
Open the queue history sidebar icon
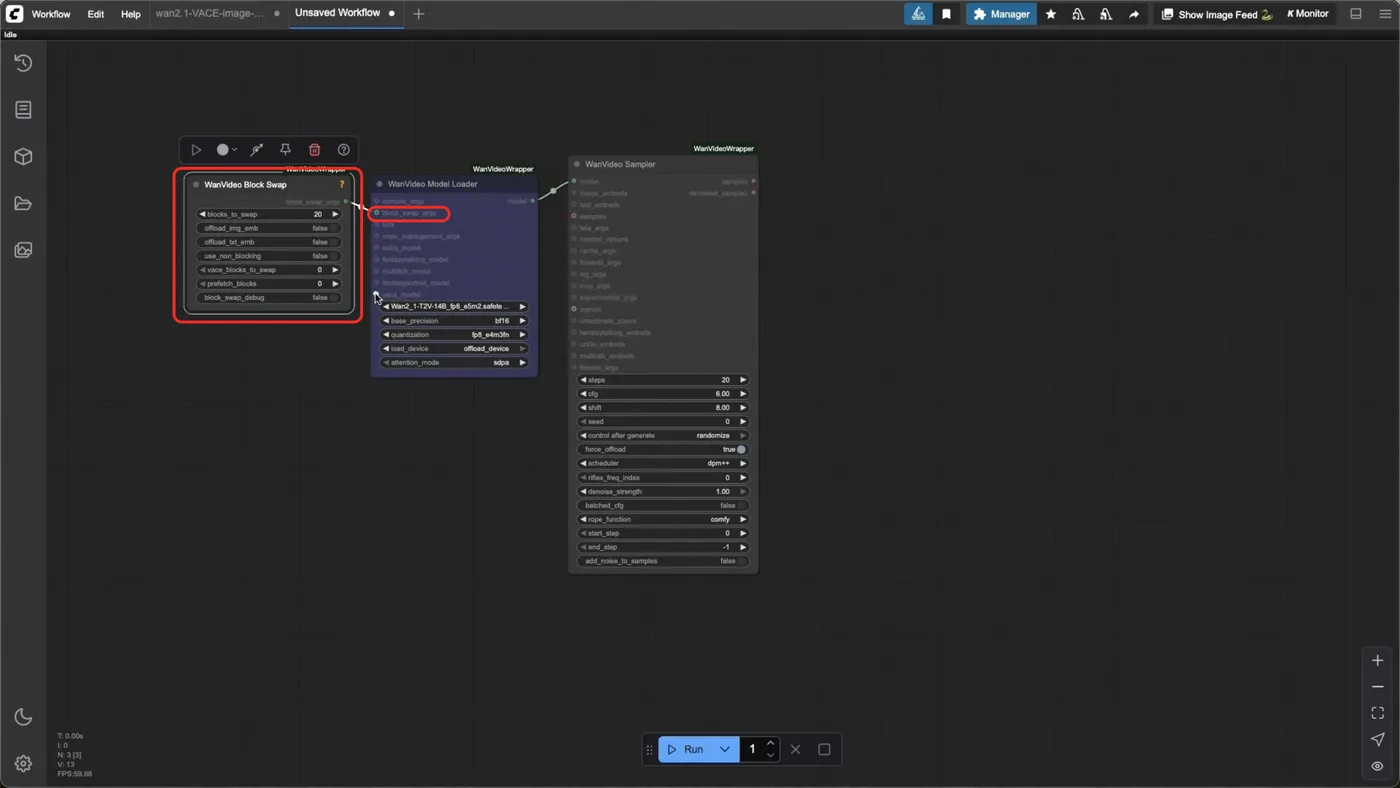(23, 63)
